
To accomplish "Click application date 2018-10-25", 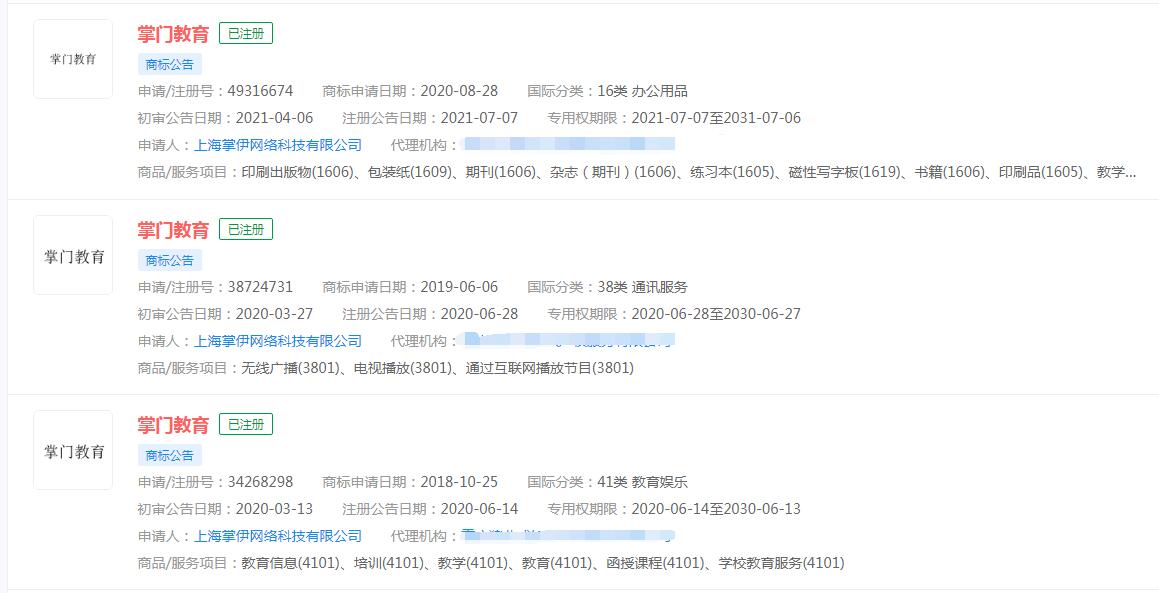I will click(x=459, y=482).
